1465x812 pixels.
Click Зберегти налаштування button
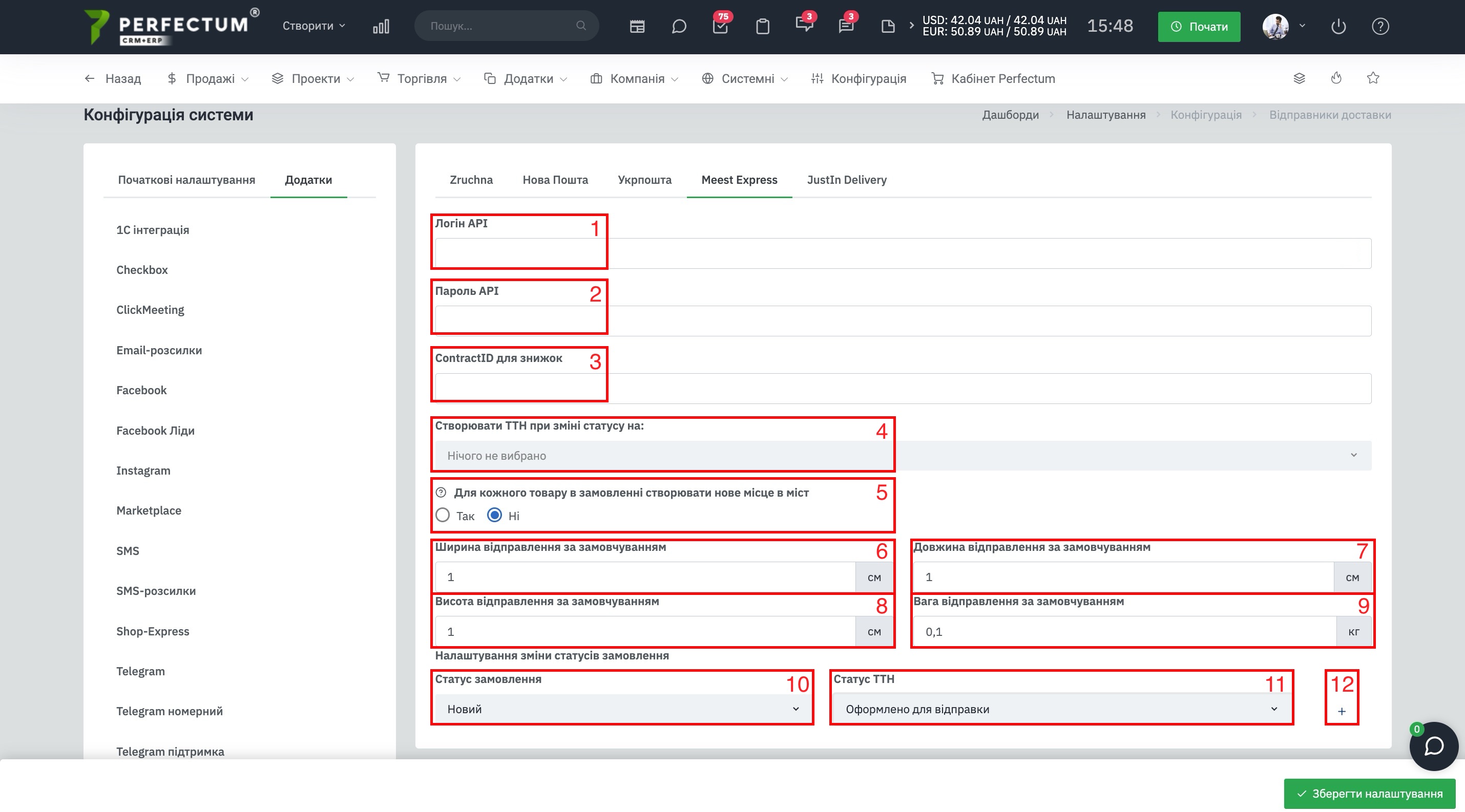(1369, 793)
